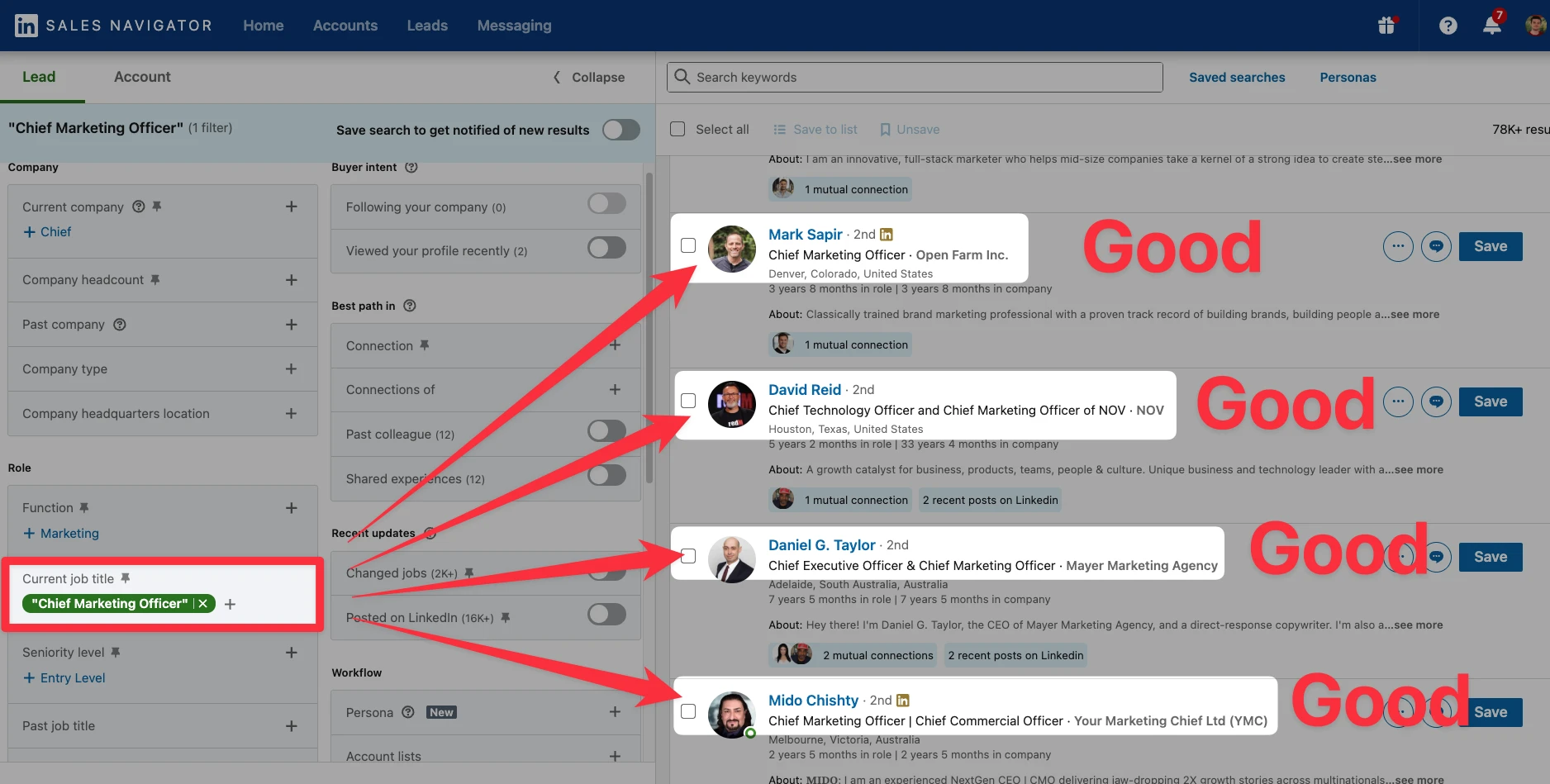This screenshot has width=1550, height=784.
Task: Add suggested Chief company filter
Action: tap(47, 232)
